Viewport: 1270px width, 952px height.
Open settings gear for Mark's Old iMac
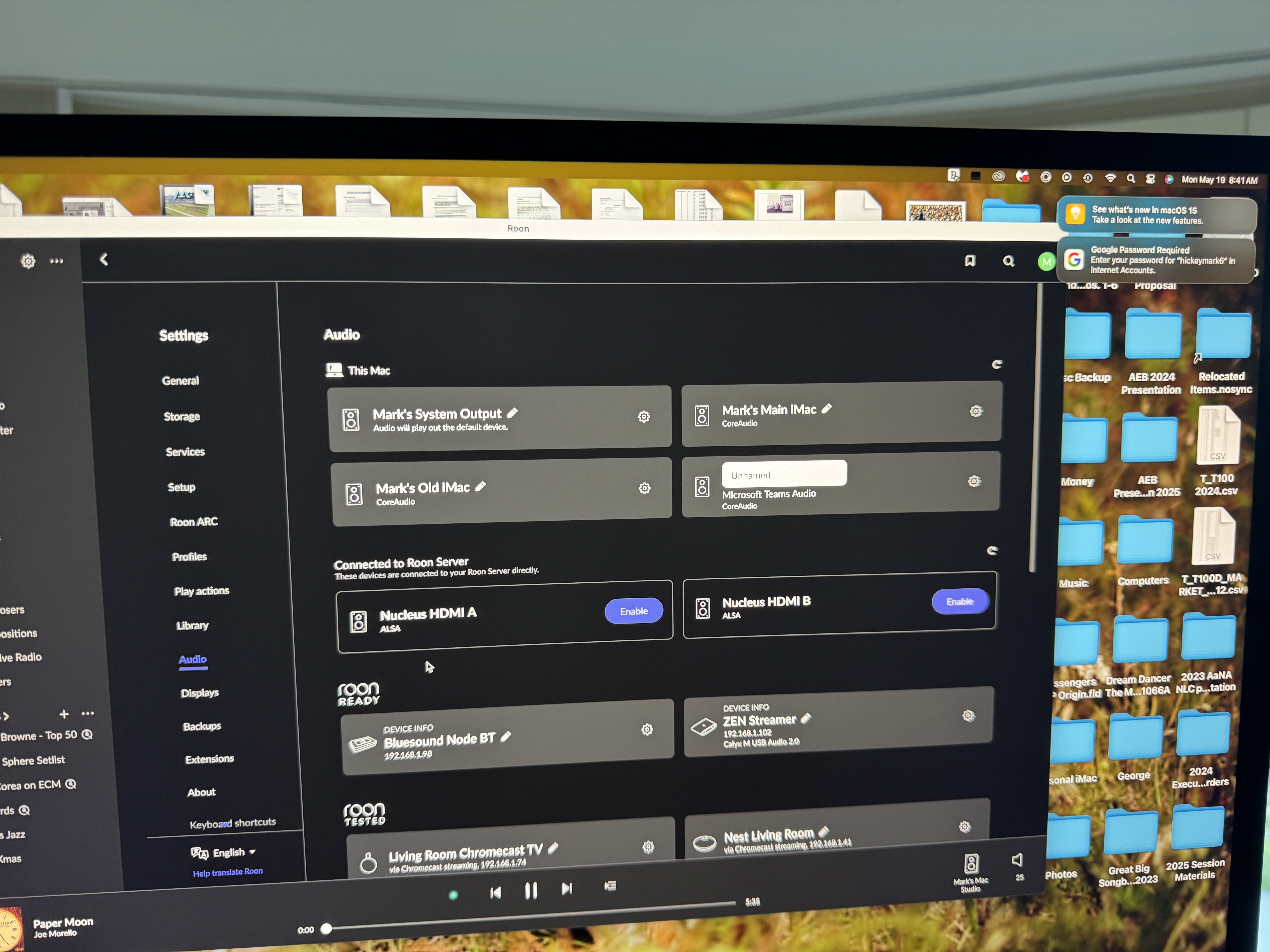point(645,488)
